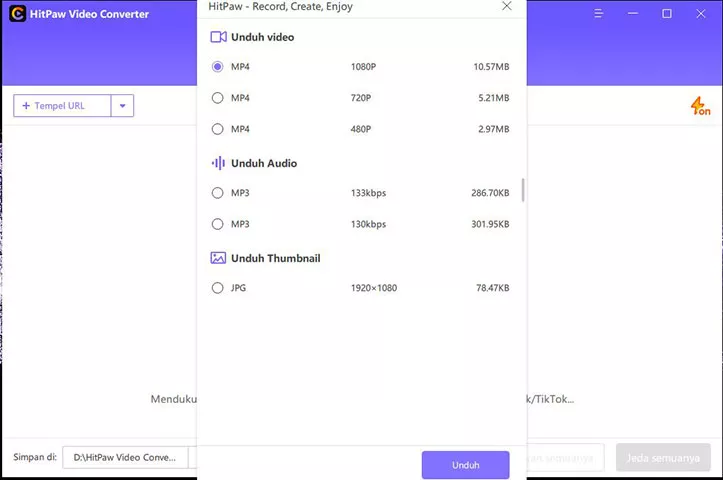Click the 10.57MB file size text
Image resolution: width=723 pixels, height=480 pixels.
tap(491, 67)
